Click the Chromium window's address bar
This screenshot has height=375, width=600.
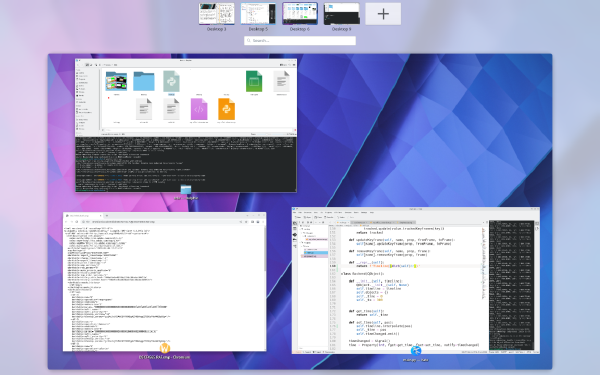(158, 222)
